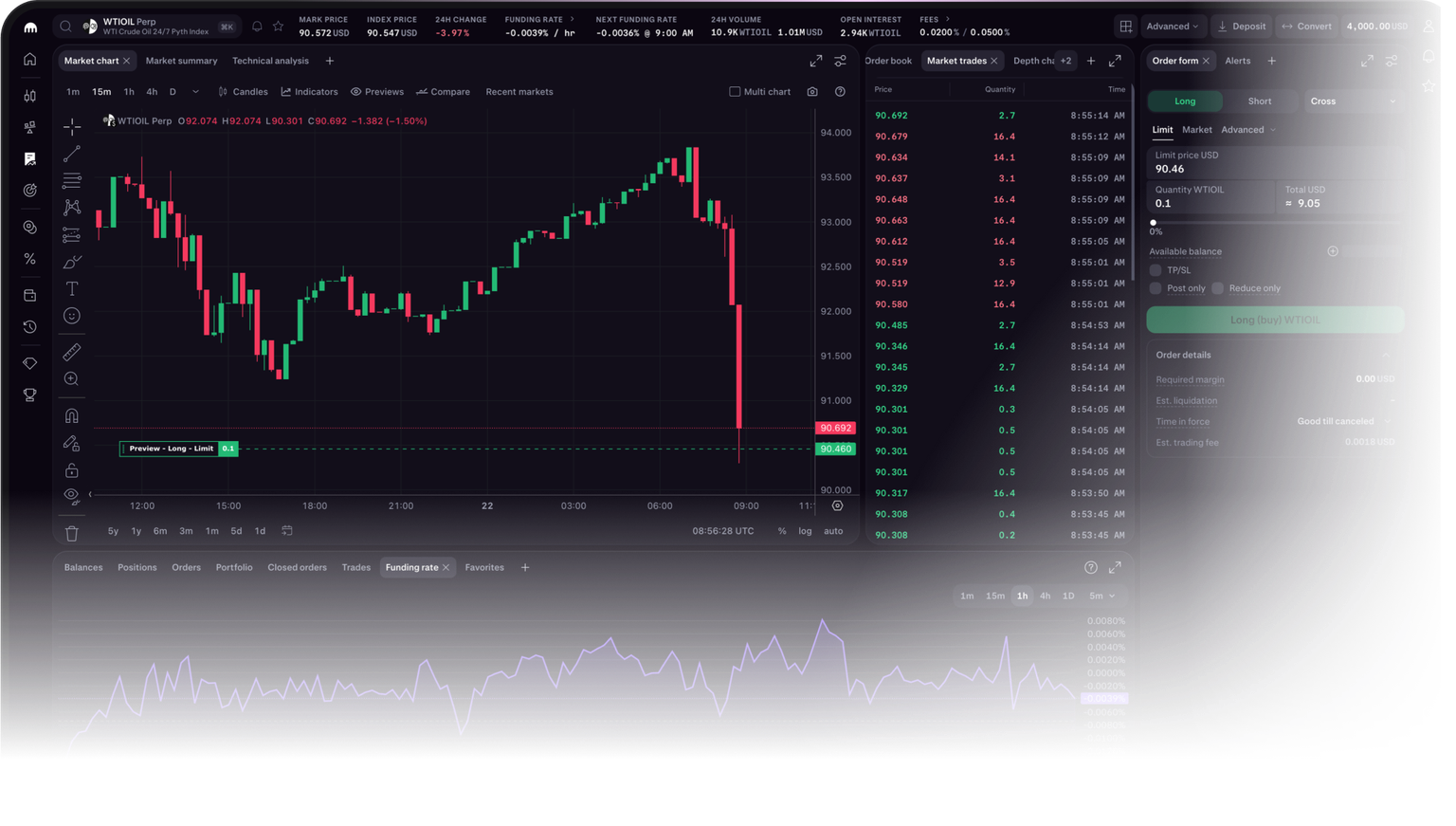Click the Deposit button
Viewport: 1456px width, 826px height.
[x=1241, y=27]
